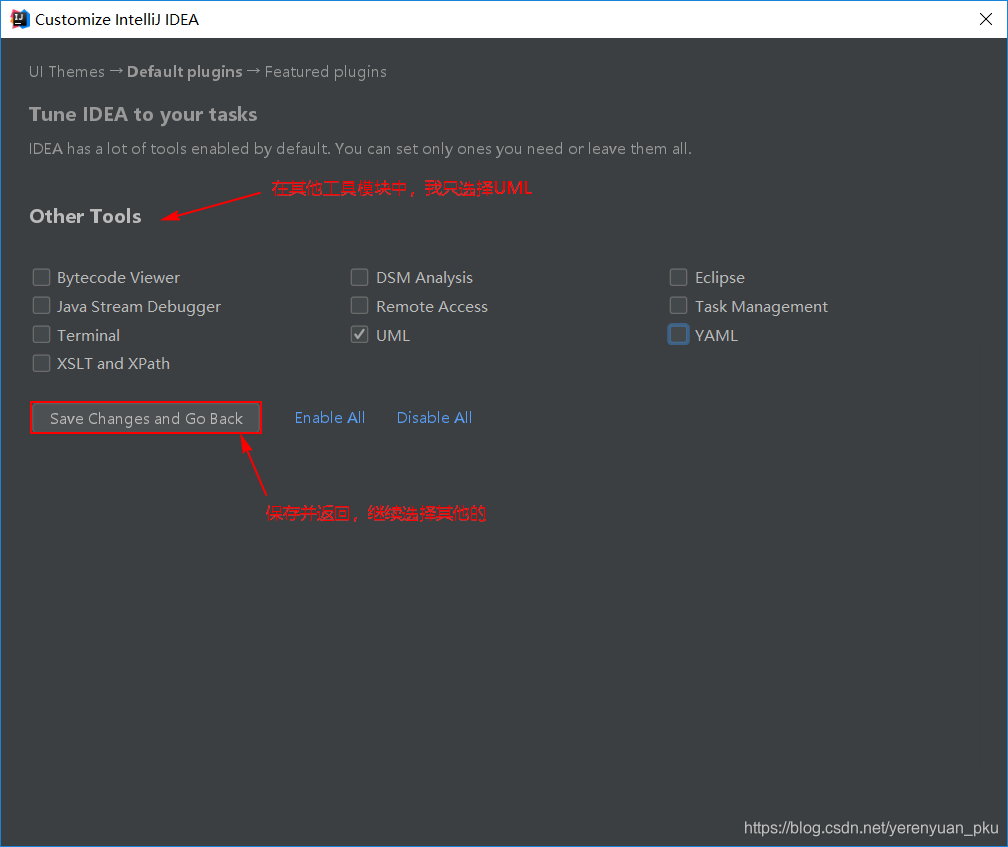The image size is (1008, 847).
Task: Click the Disable All link
Action: tap(435, 418)
